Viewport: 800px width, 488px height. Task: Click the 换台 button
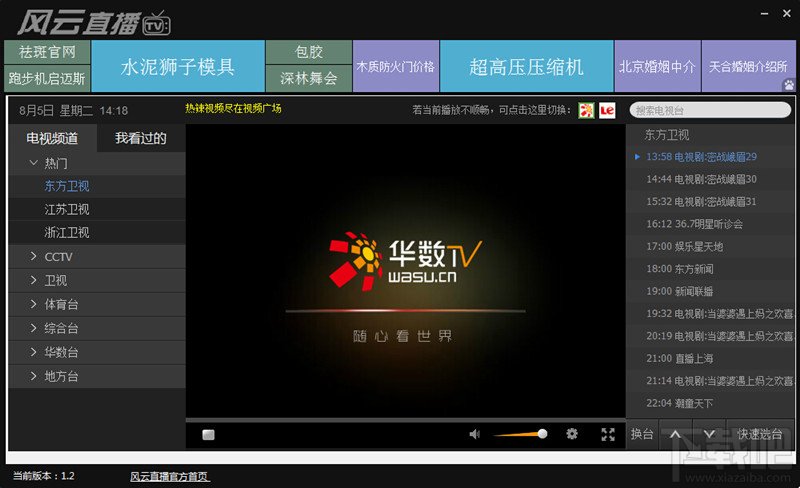pyautogui.click(x=642, y=434)
